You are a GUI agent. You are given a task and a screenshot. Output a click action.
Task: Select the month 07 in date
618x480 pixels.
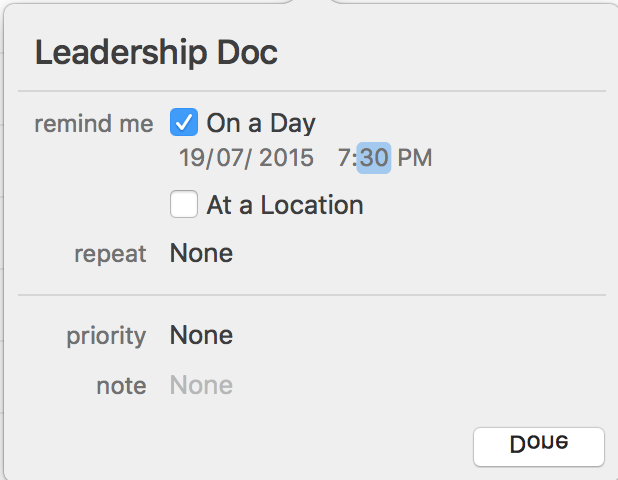pyautogui.click(x=229, y=158)
